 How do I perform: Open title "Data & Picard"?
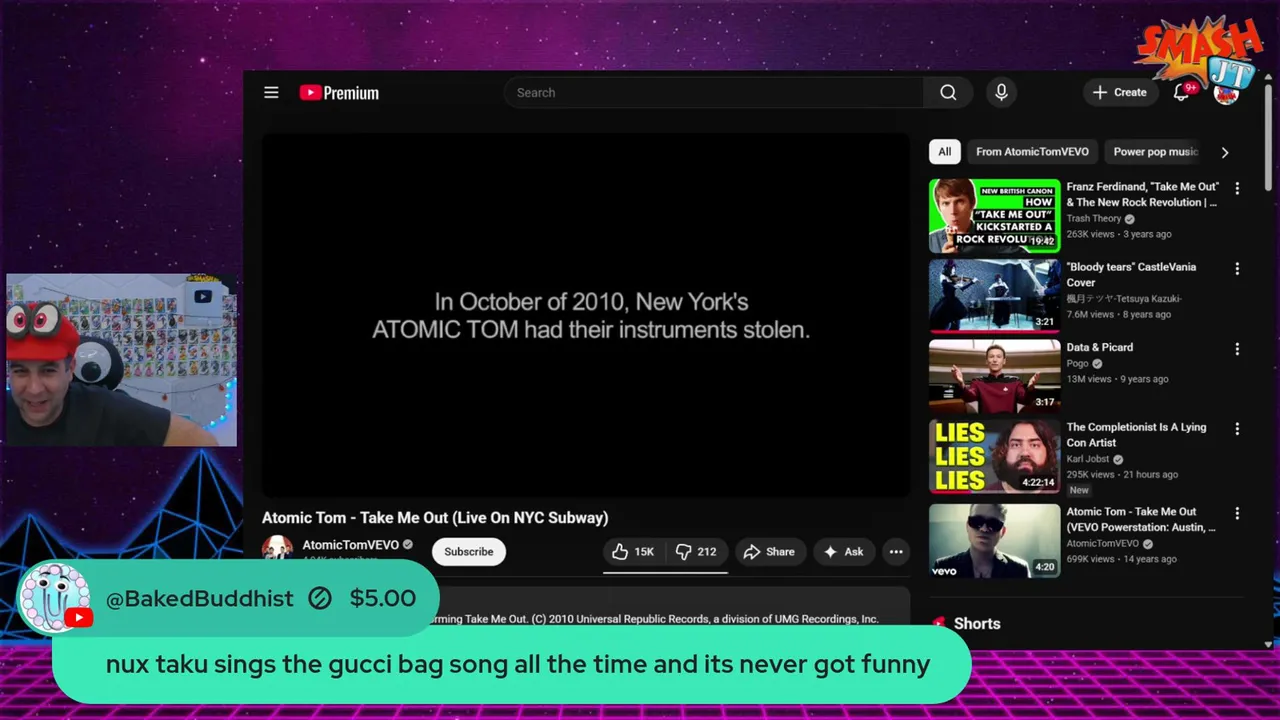pos(1099,347)
